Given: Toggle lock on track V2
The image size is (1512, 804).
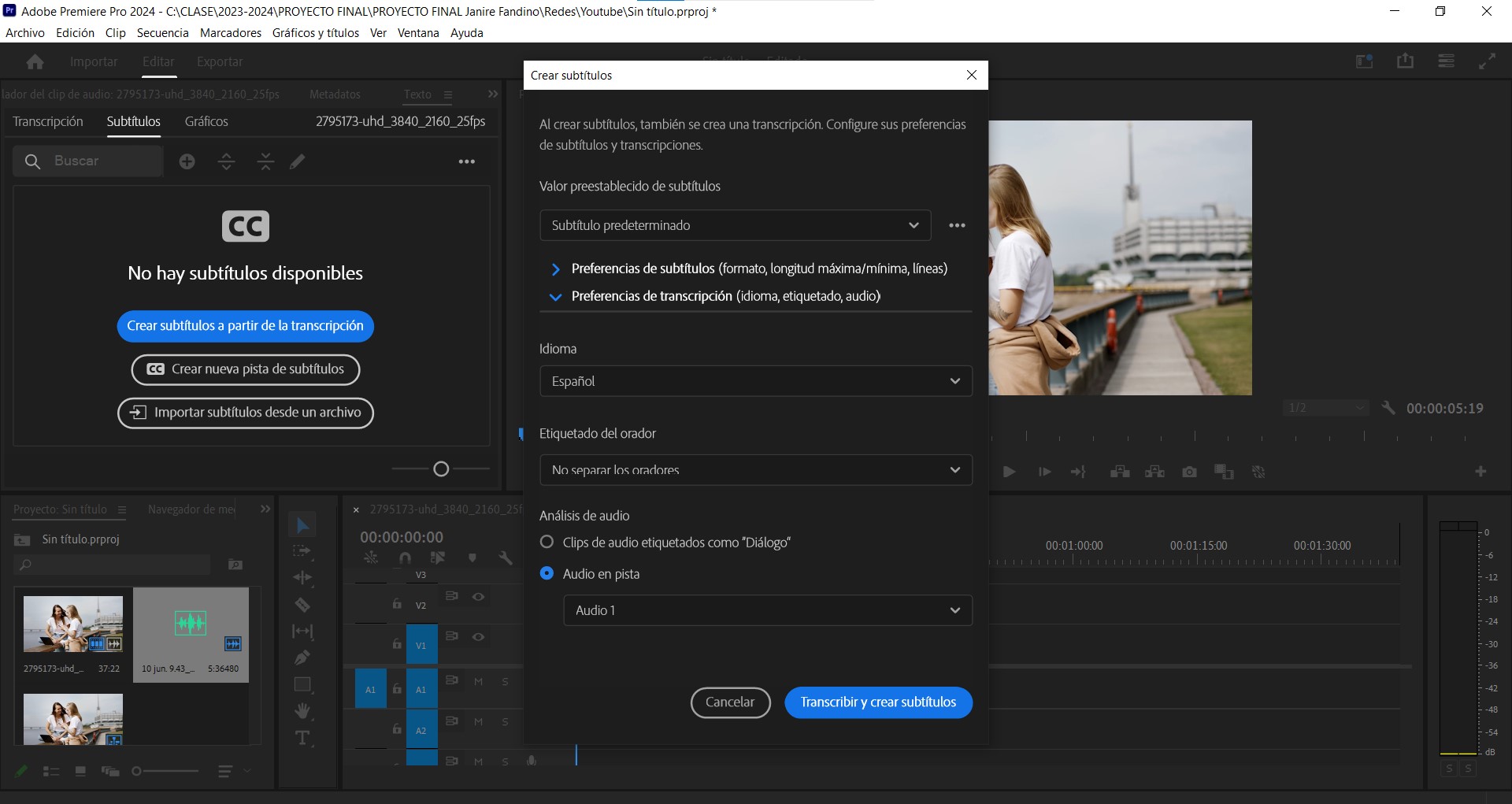Looking at the screenshot, I should click(397, 604).
